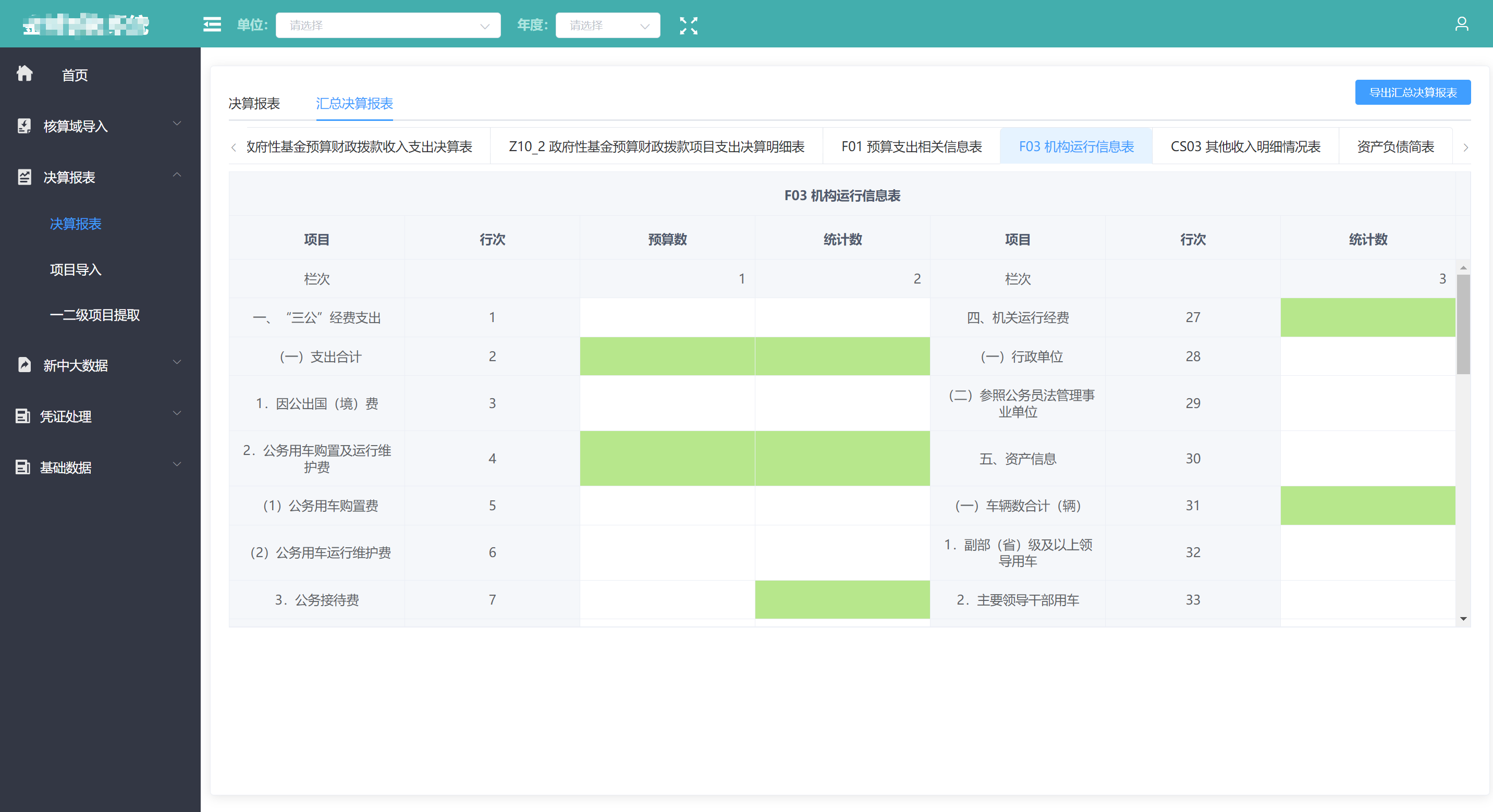Viewport: 1493px width, 812px height.
Task: Expand the 新中大数据 menu chevron
Action: click(x=177, y=362)
